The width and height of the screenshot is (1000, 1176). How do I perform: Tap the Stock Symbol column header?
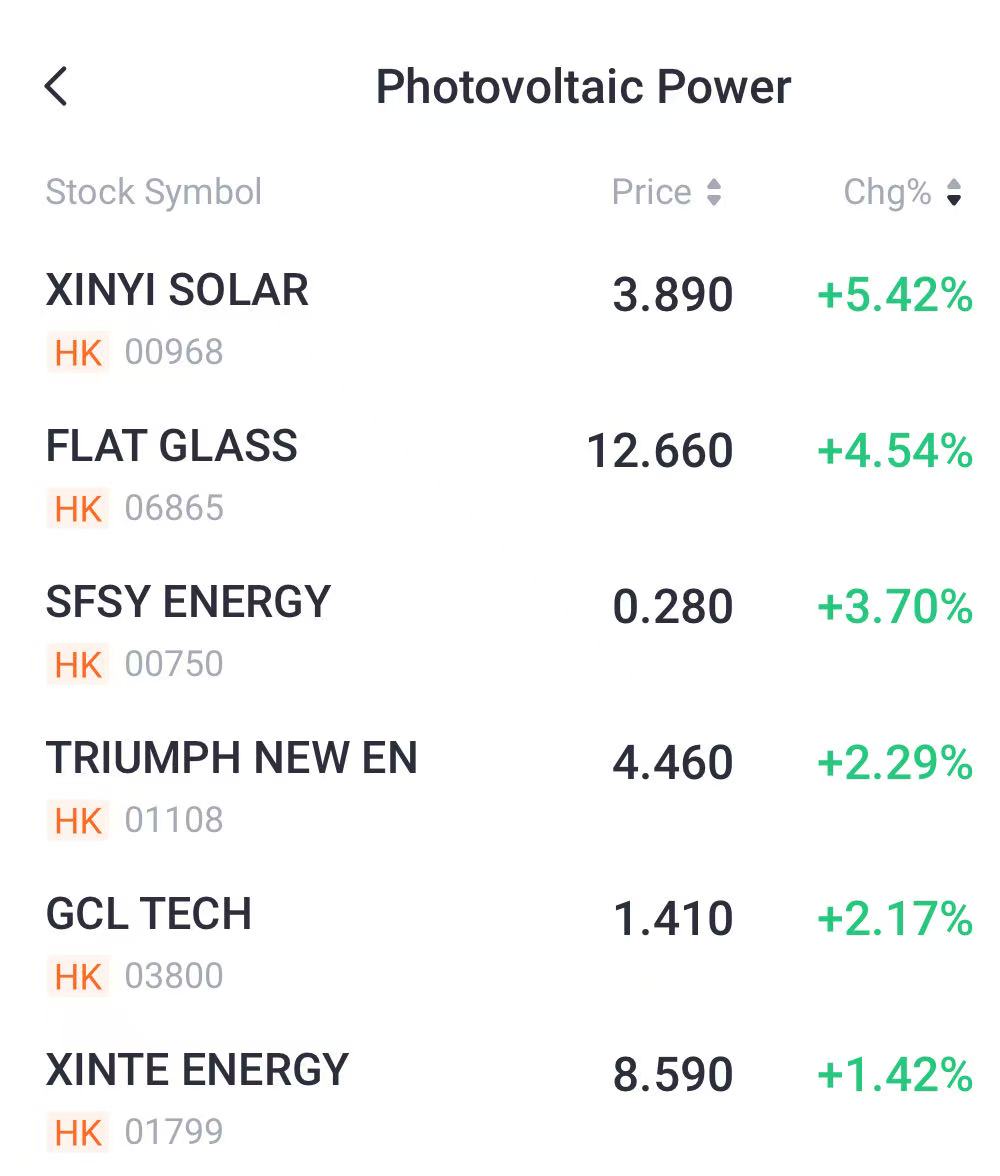click(154, 192)
